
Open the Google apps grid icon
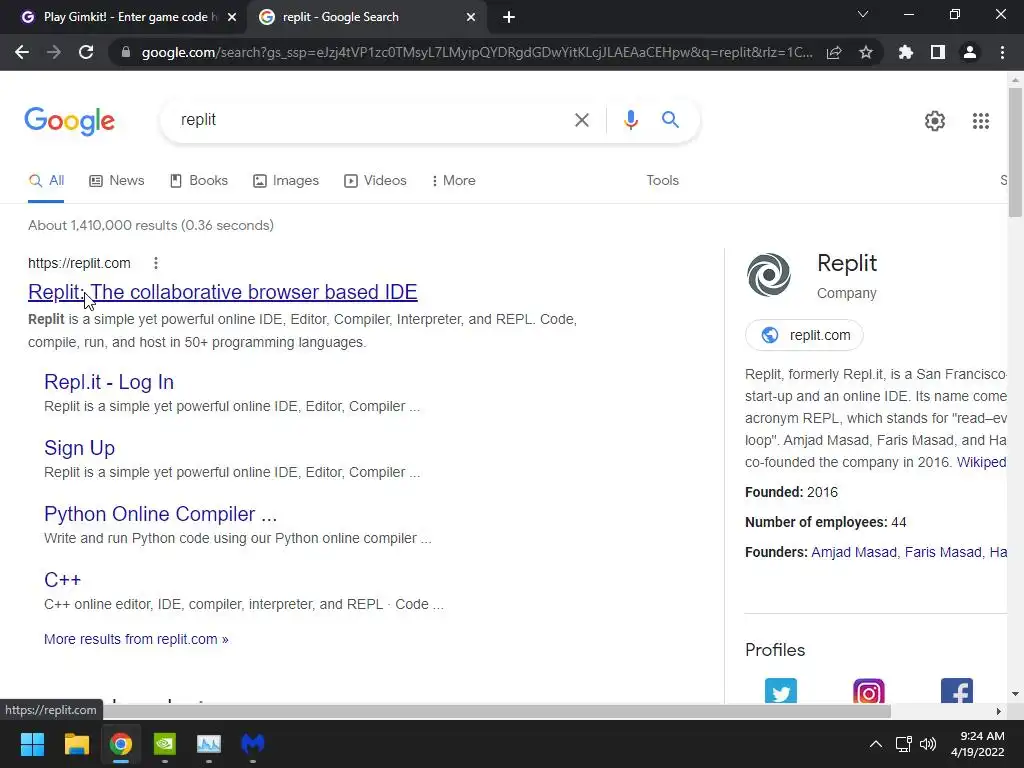tap(981, 121)
